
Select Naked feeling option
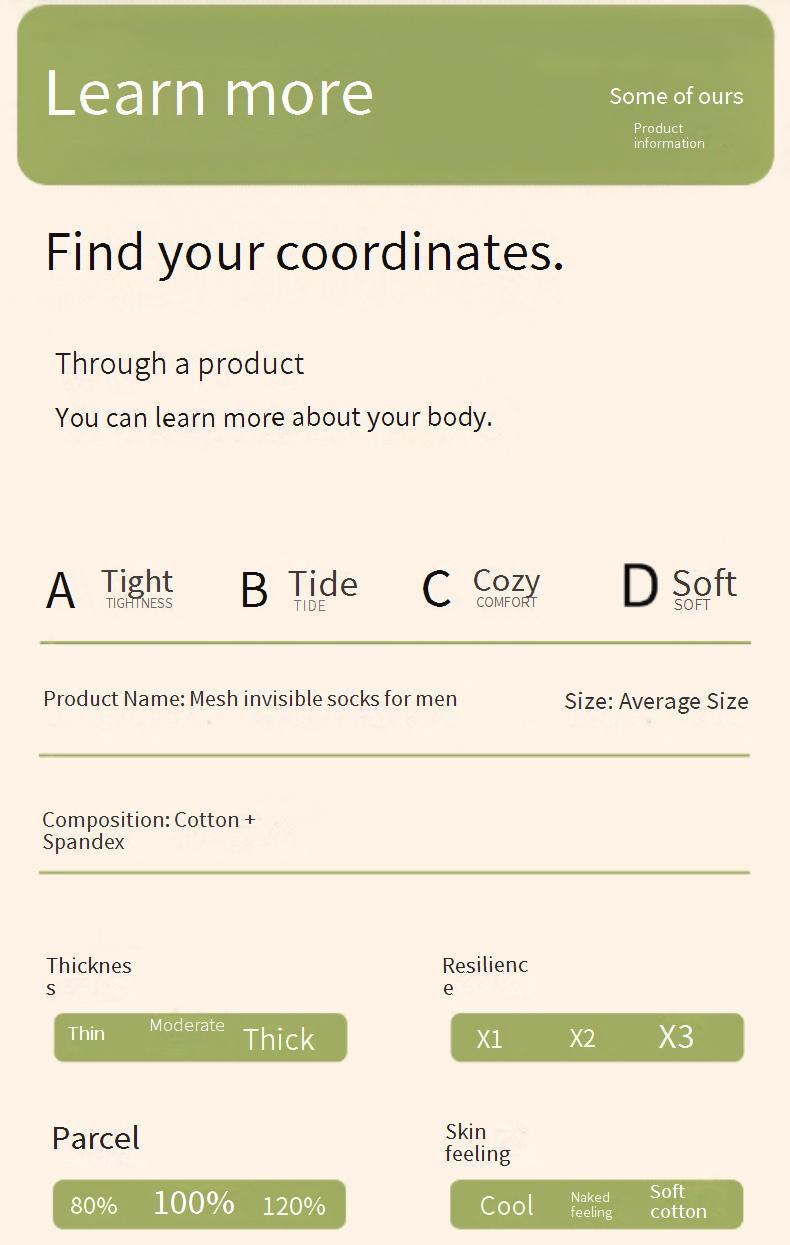point(591,1205)
